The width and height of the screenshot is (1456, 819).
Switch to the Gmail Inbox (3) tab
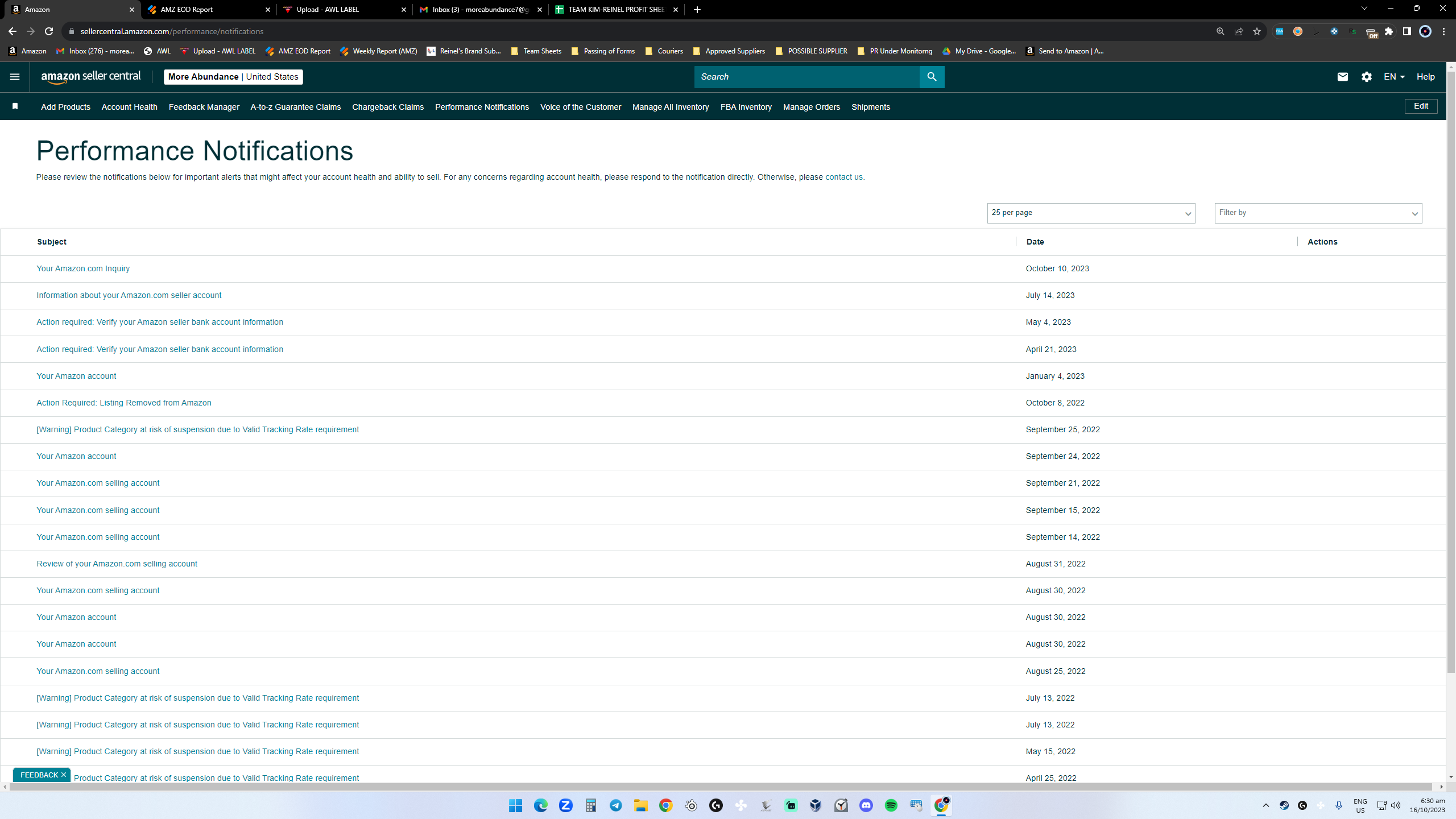click(480, 10)
